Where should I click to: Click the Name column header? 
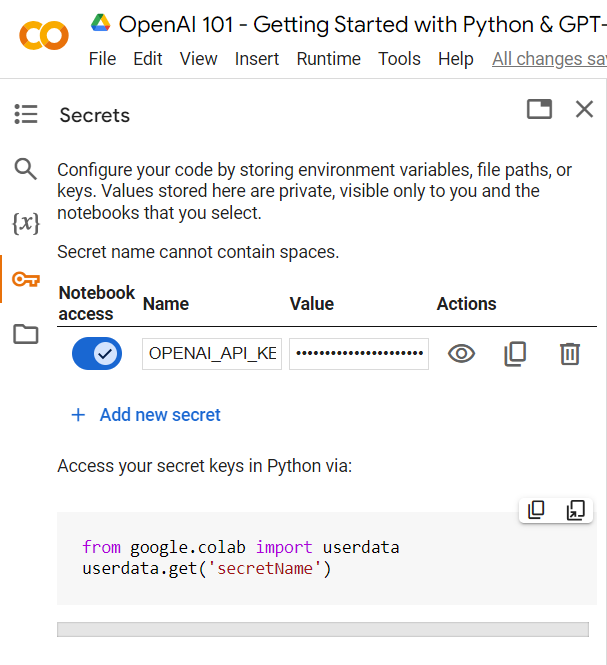[166, 304]
